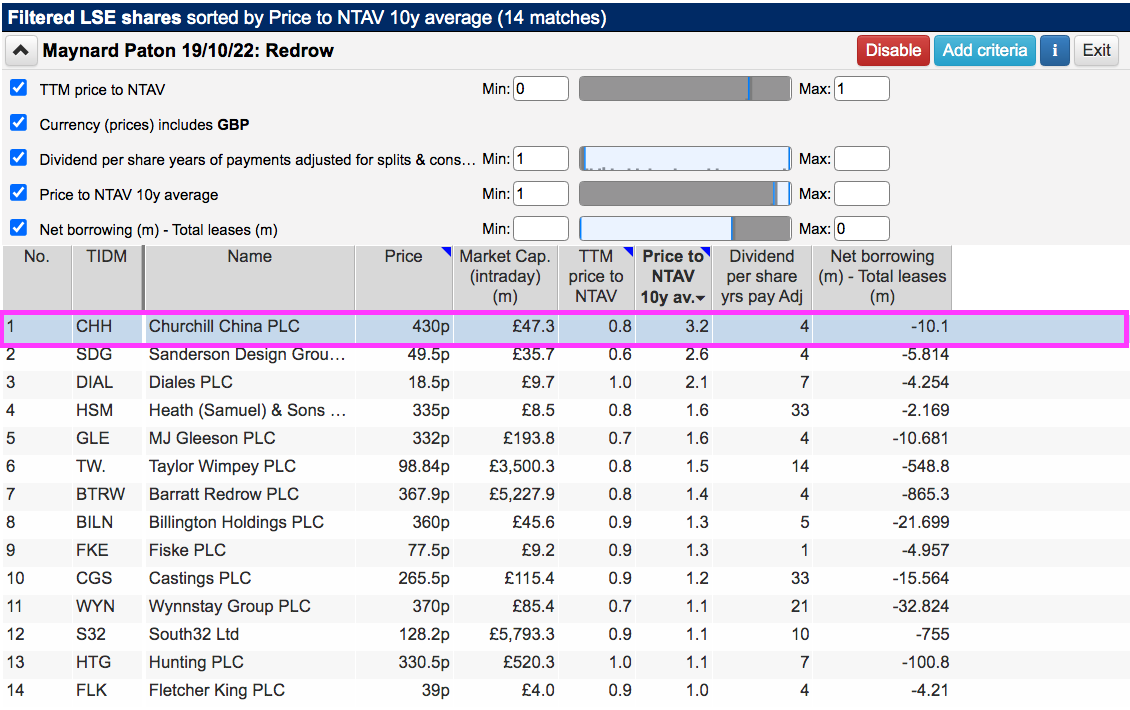Viewport: 1130px width, 710px height.
Task: Click the Net borrowing minus Total leases range slider
Action: click(685, 228)
